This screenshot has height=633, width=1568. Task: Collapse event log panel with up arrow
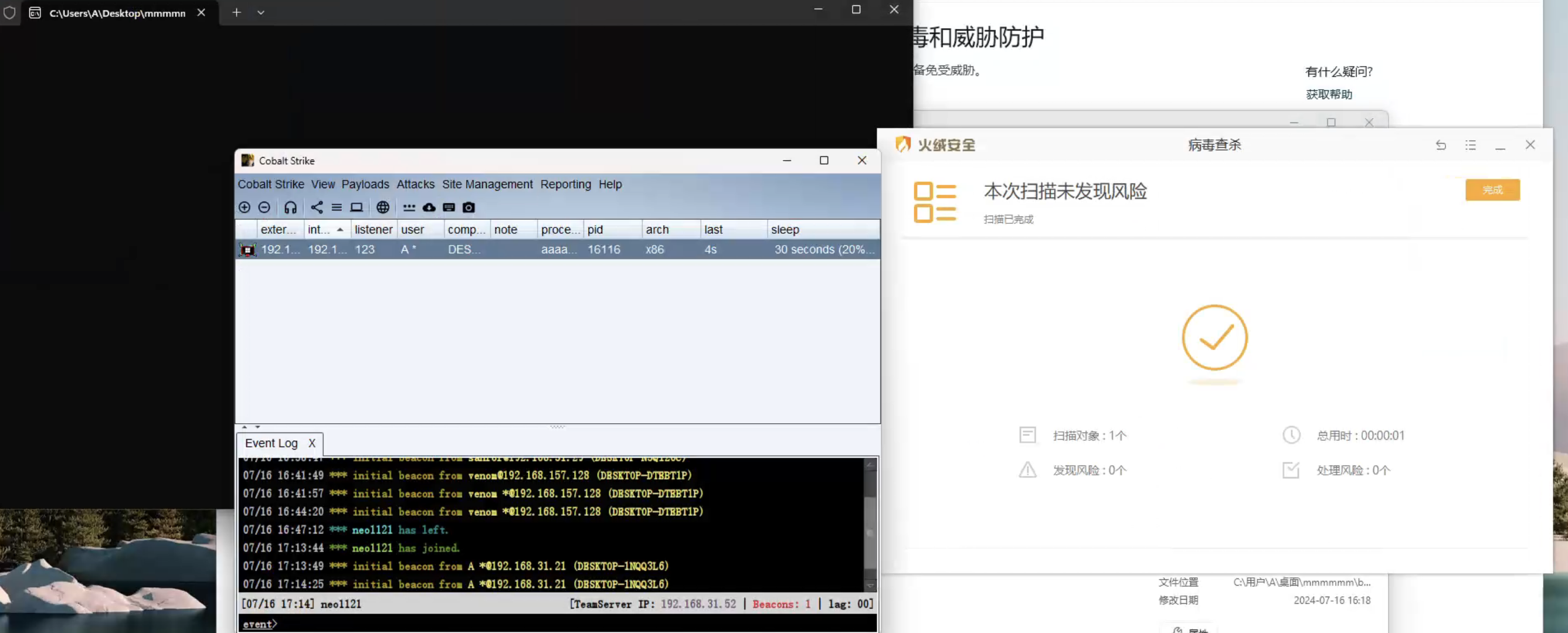[x=245, y=427]
